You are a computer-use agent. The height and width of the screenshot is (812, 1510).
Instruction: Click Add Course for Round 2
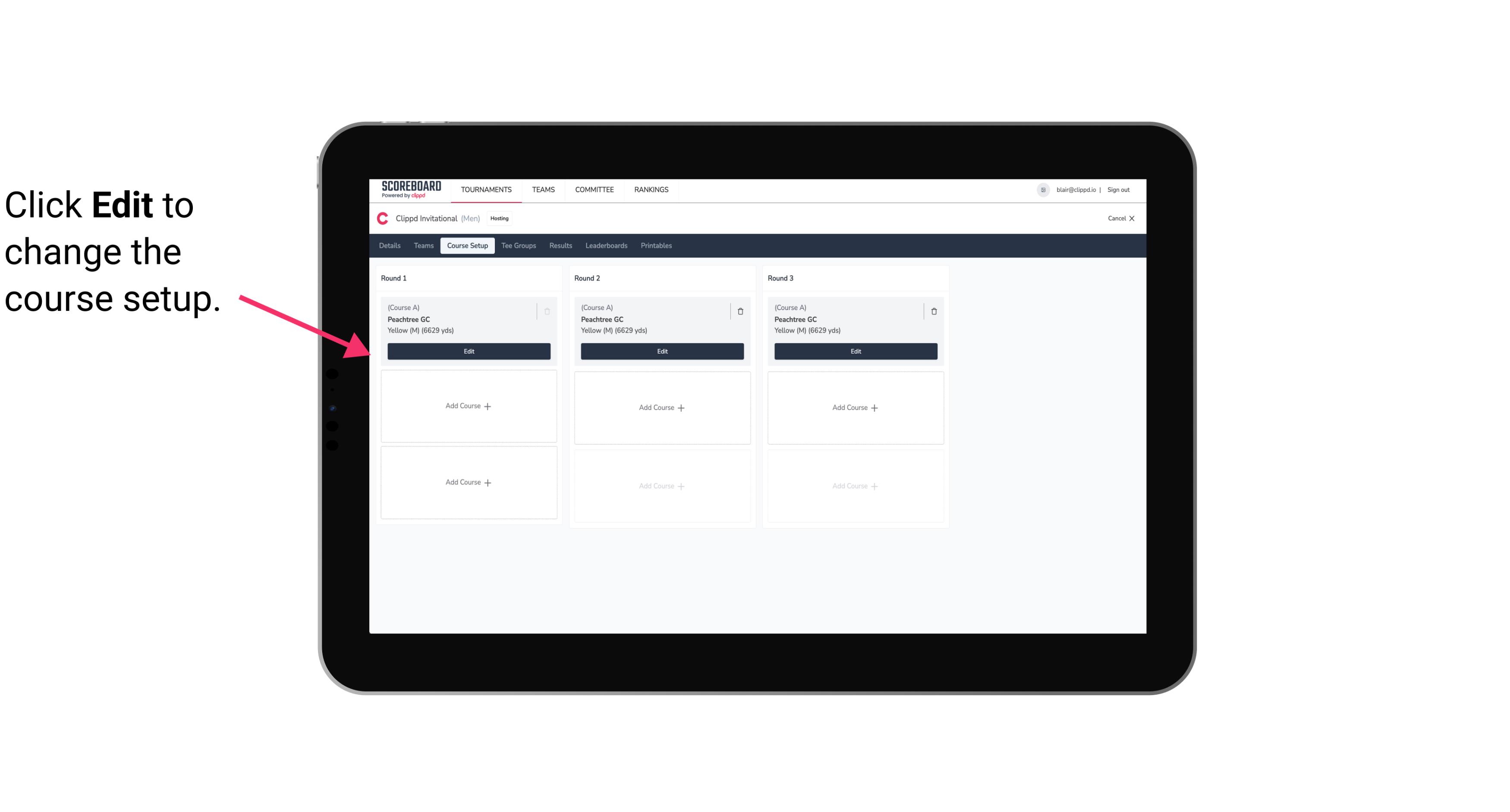[661, 407]
